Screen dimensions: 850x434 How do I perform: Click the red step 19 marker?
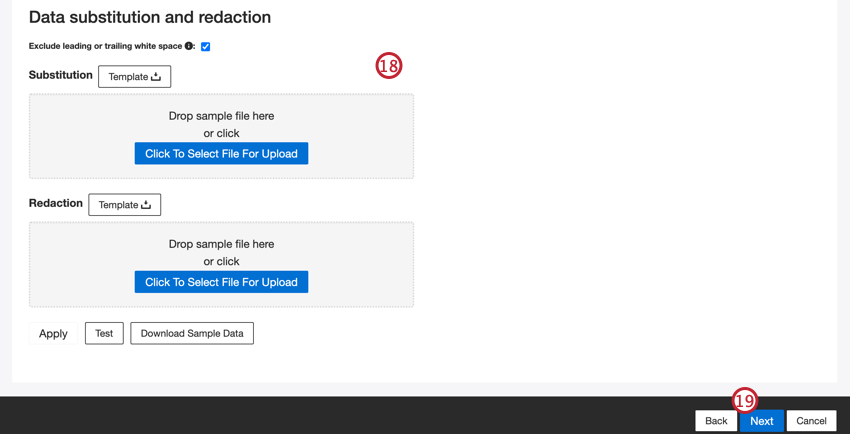745,400
